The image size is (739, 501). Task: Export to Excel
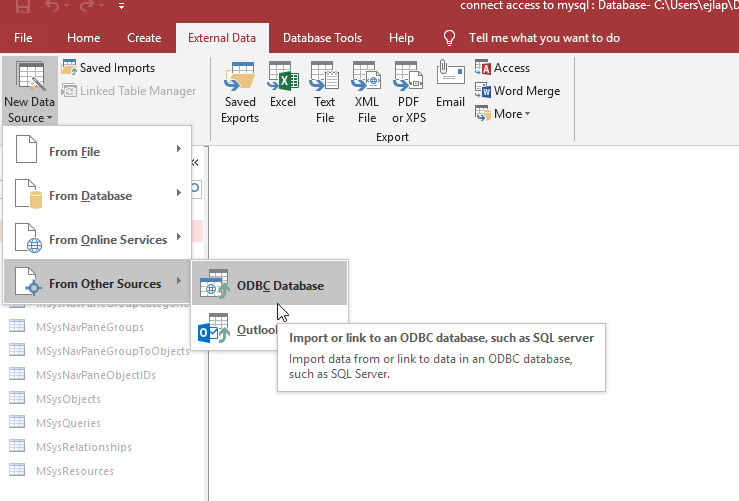283,85
